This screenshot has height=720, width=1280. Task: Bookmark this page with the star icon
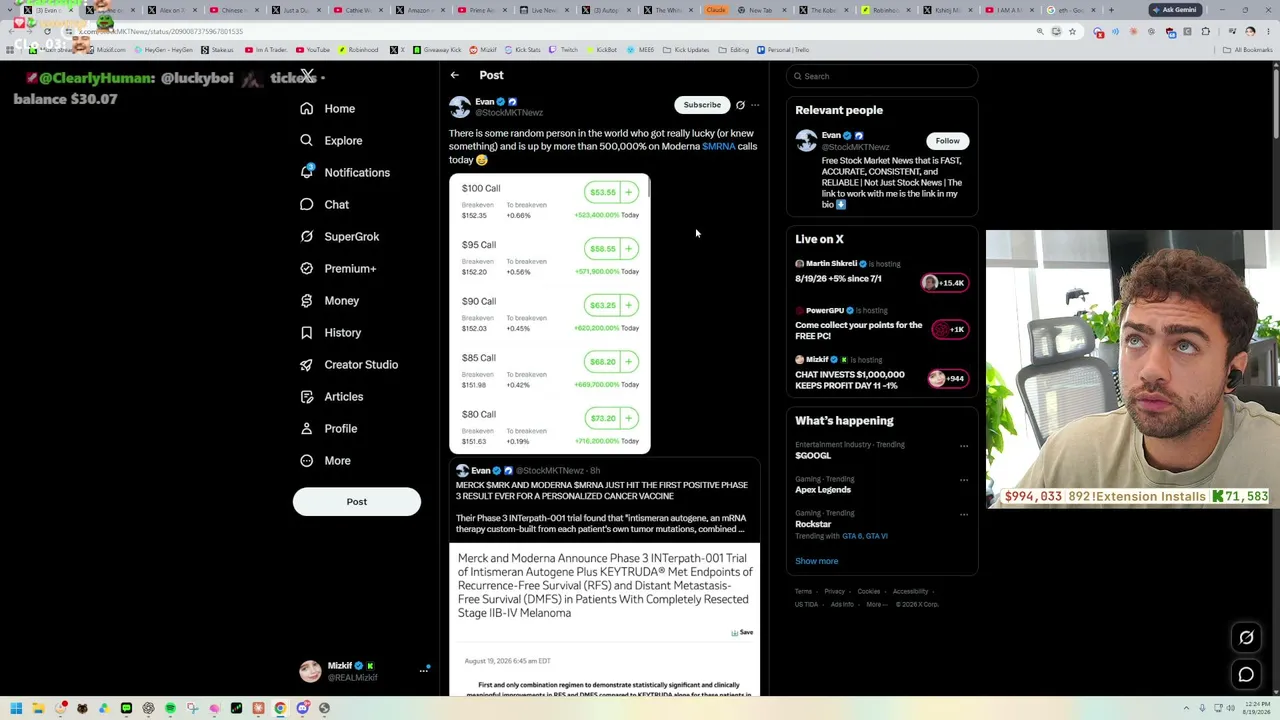(x=1072, y=32)
